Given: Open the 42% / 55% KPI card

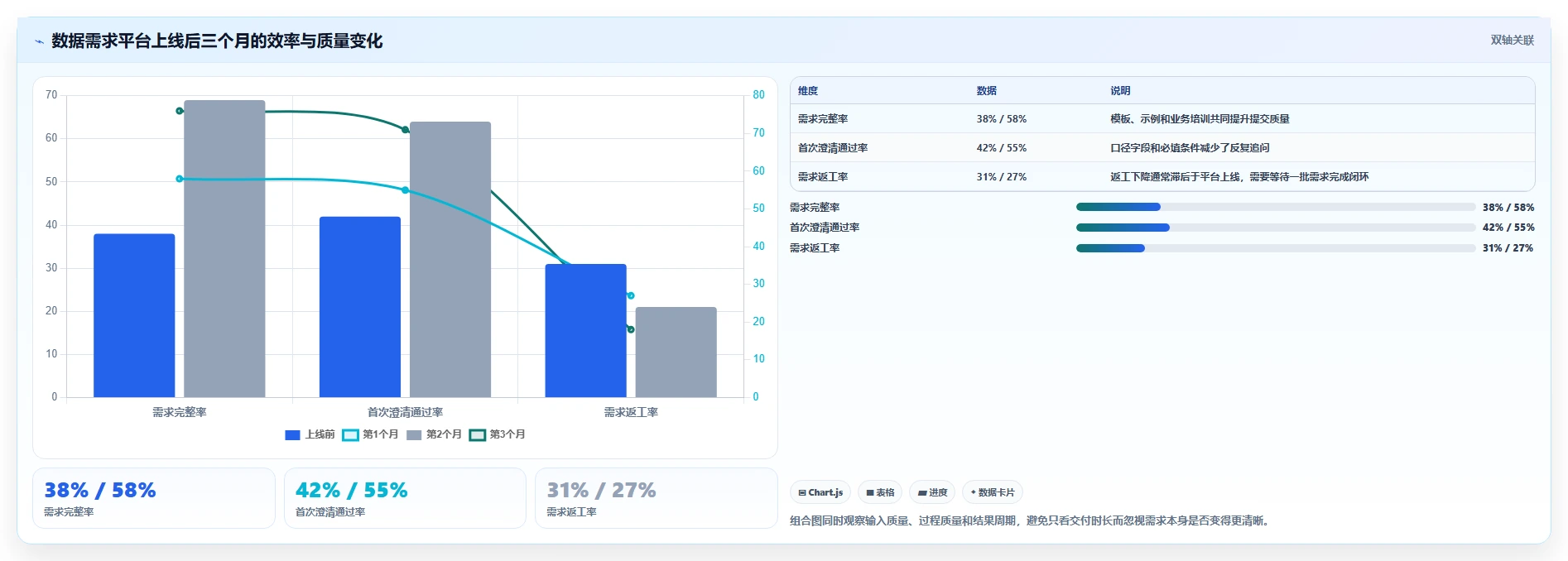Looking at the screenshot, I should (x=405, y=498).
